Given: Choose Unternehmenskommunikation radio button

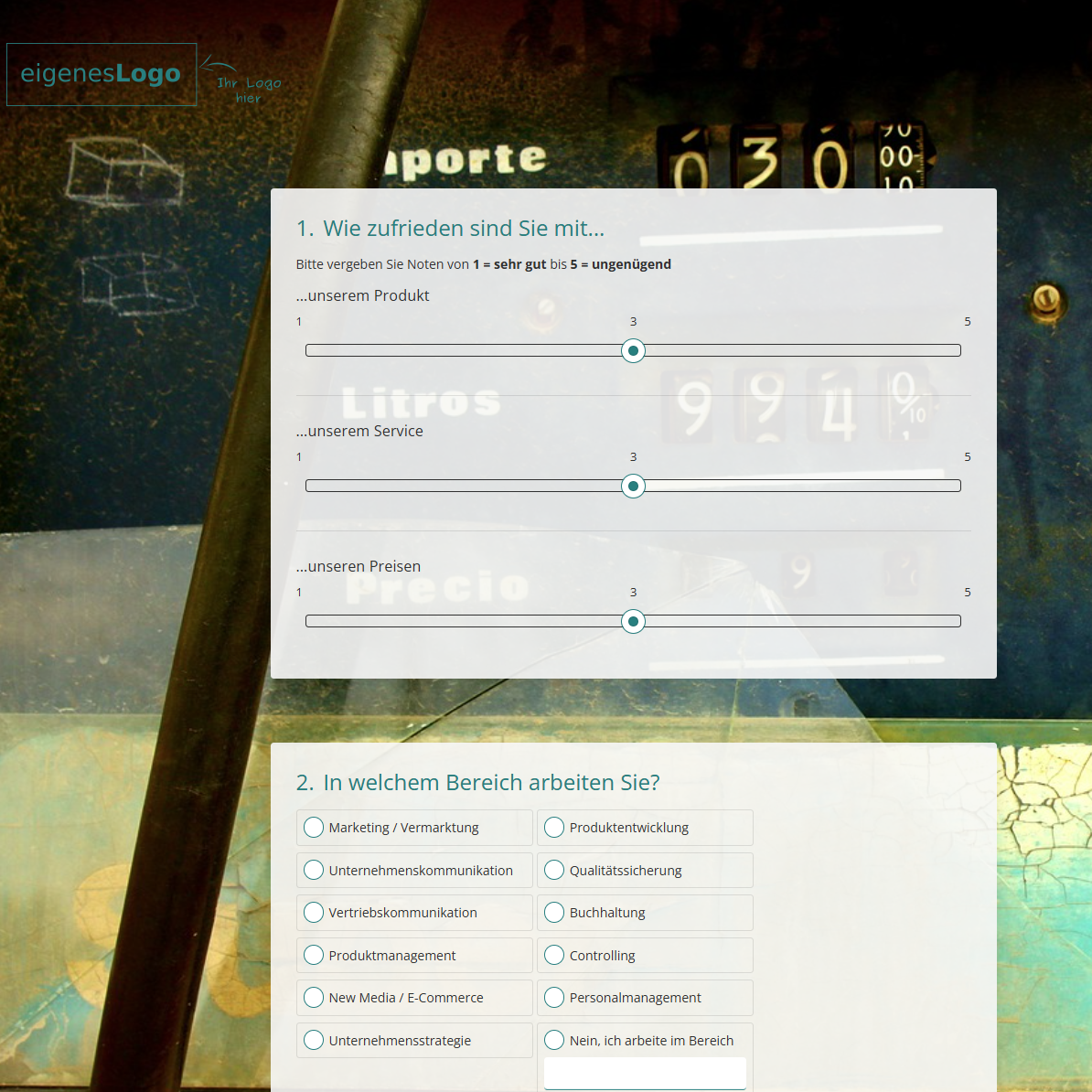Looking at the screenshot, I should 314,870.
